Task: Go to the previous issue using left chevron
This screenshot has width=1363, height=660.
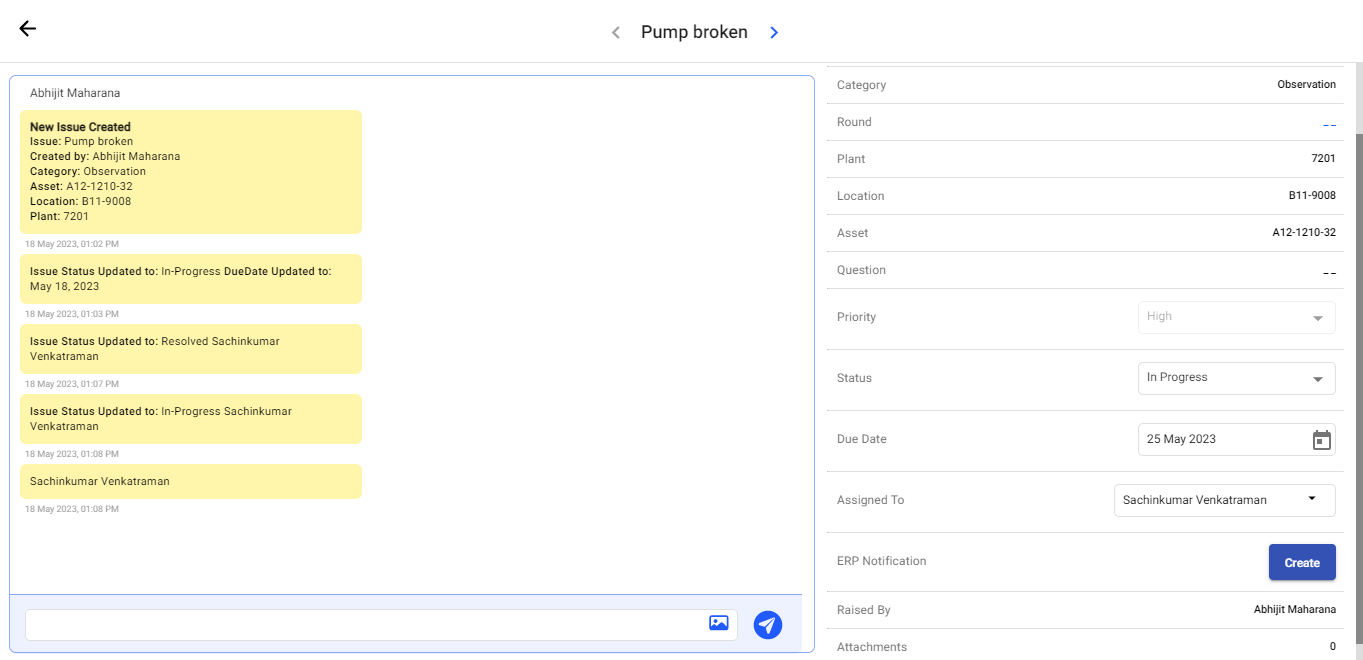Action: pyautogui.click(x=616, y=33)
